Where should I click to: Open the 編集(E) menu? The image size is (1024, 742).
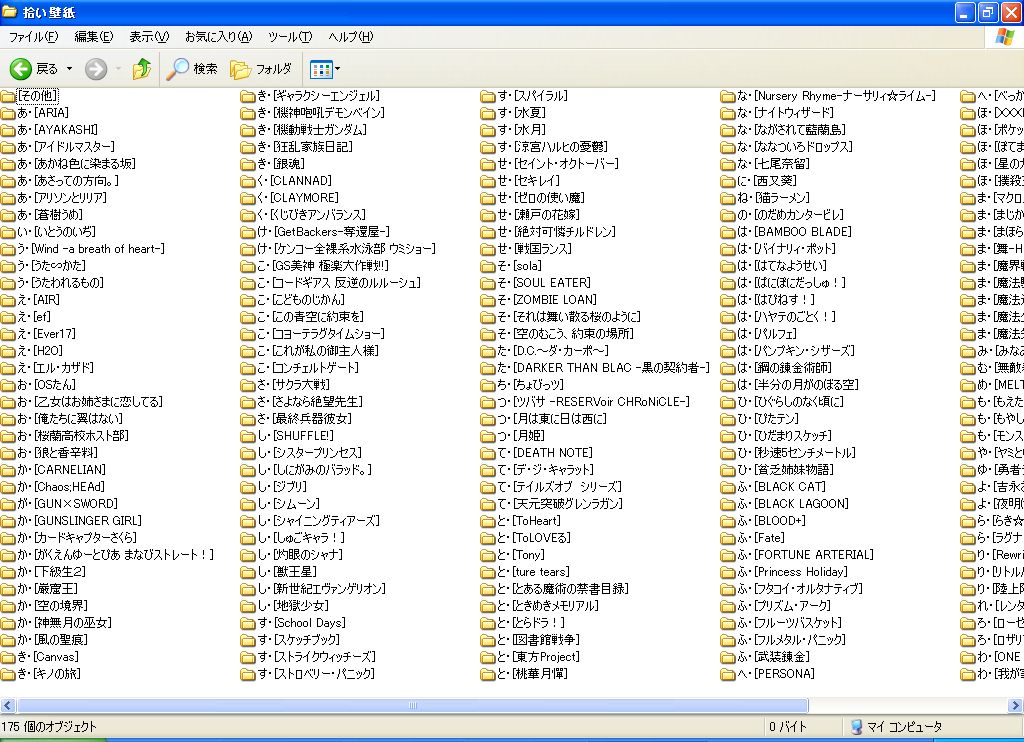[x=93, y=37]
